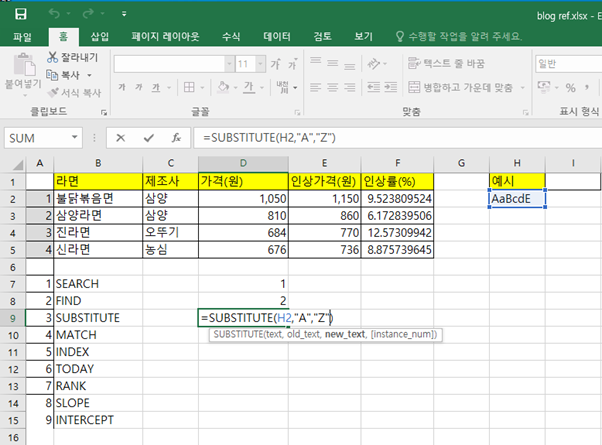
Task: Click the bottom align icon
Action: pyautogui.click(x=349, y=66)
